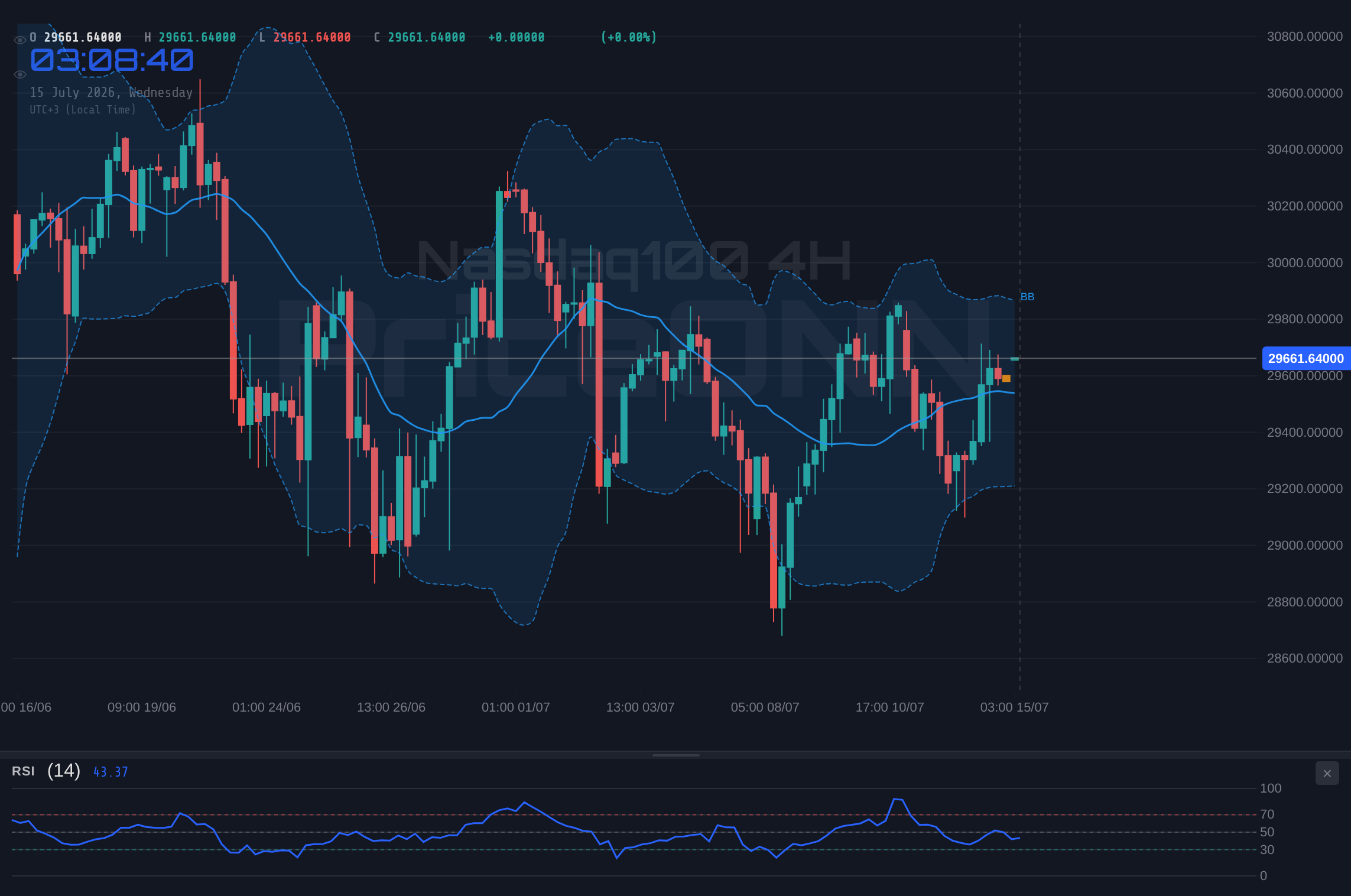Click the +0.00000 change value

(517, 37)
